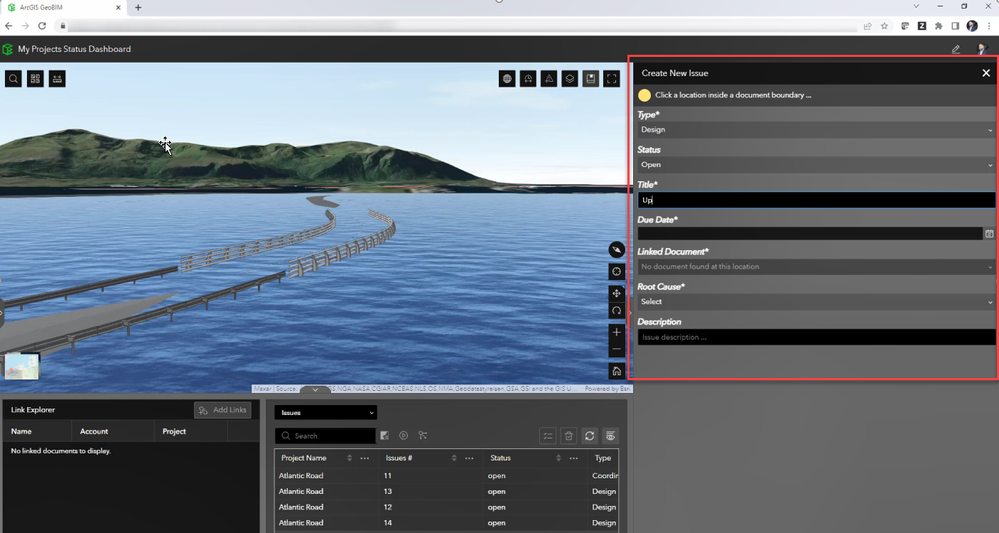
Task: Open the Due Date calendar picker
Action: click(x=989, y=234)
